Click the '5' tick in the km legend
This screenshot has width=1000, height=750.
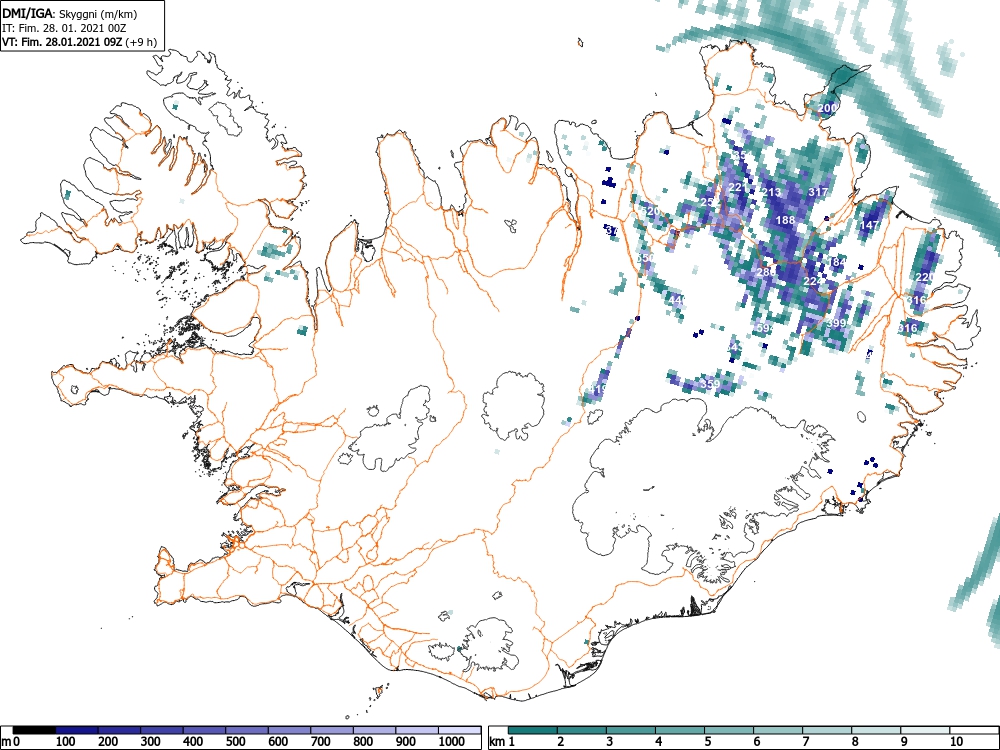coord(707,742)
